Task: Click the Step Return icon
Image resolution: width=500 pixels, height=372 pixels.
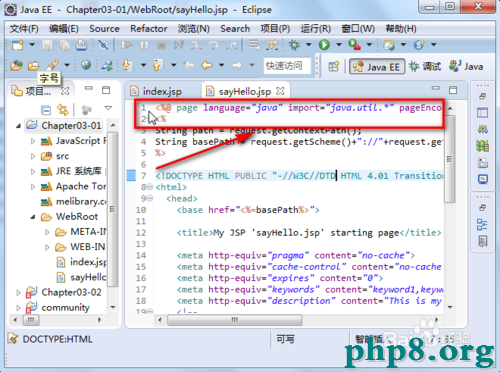Action: click(x=231, y=45)
